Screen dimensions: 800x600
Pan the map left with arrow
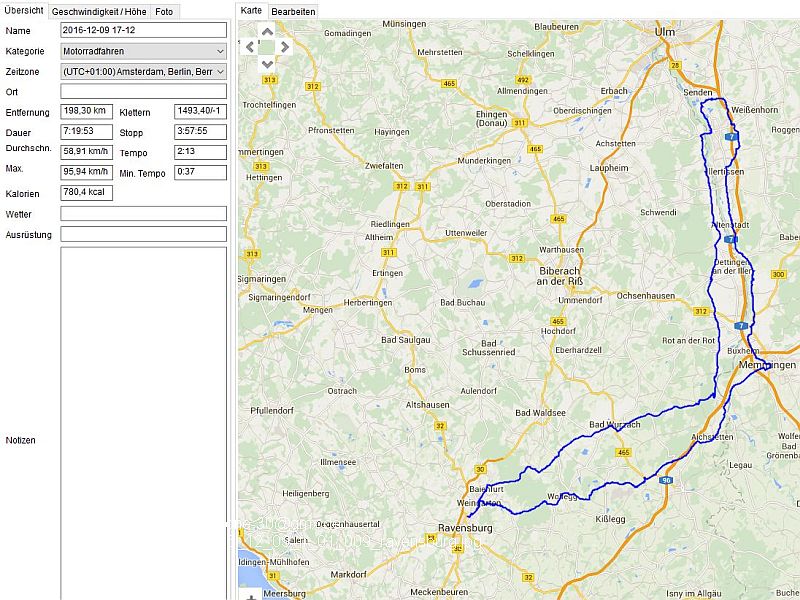click(250, 46)
